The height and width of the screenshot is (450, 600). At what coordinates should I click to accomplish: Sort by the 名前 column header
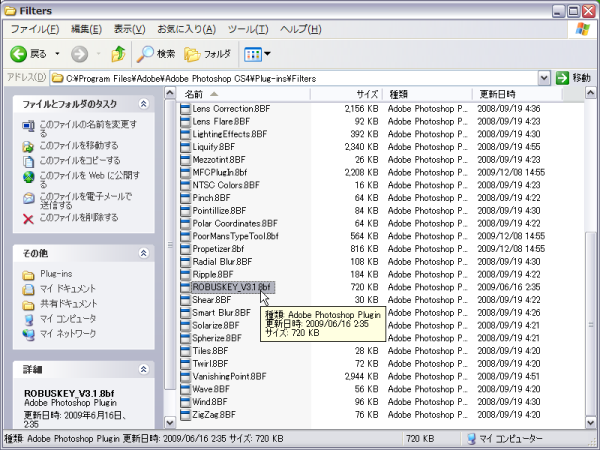click(x=243, y=94)
